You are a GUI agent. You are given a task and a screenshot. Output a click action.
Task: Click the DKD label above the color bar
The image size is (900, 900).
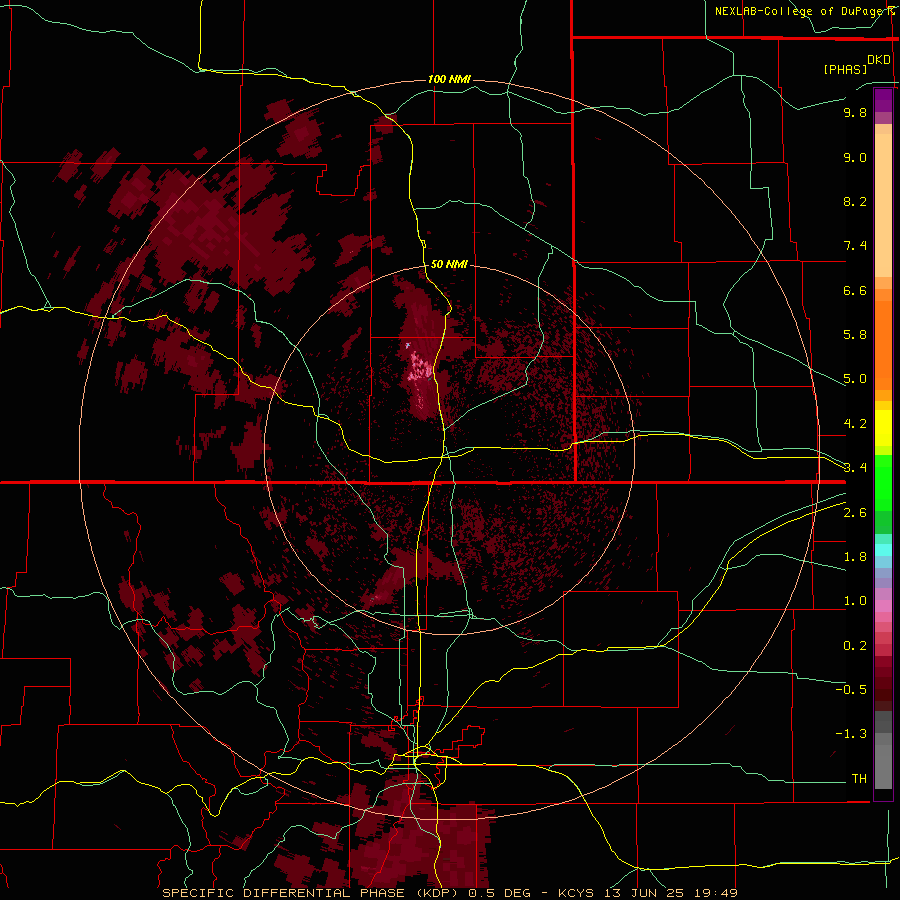(879, 60)
